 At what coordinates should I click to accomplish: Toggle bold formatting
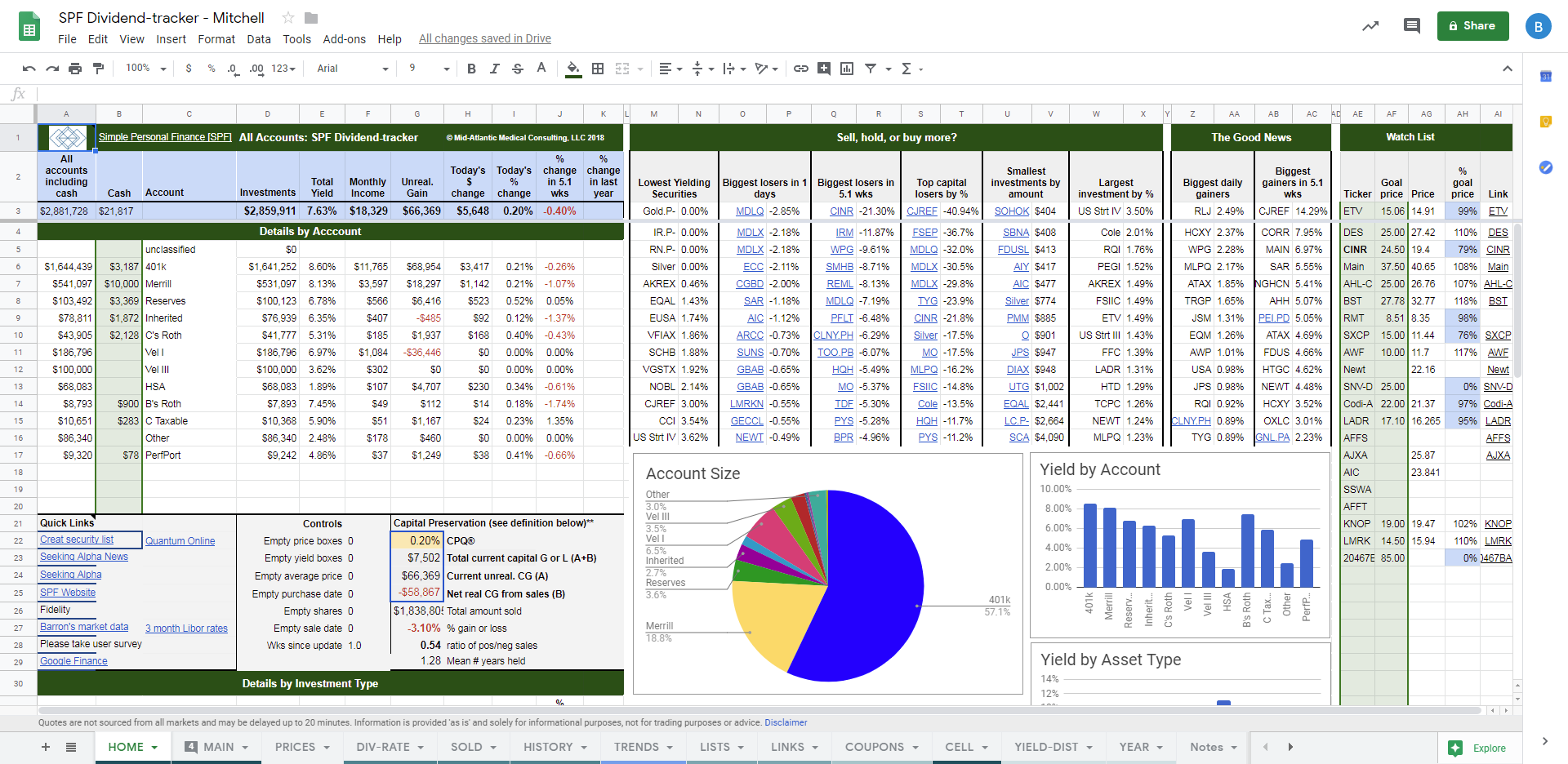pyautogui.click(x=471, y=69)
